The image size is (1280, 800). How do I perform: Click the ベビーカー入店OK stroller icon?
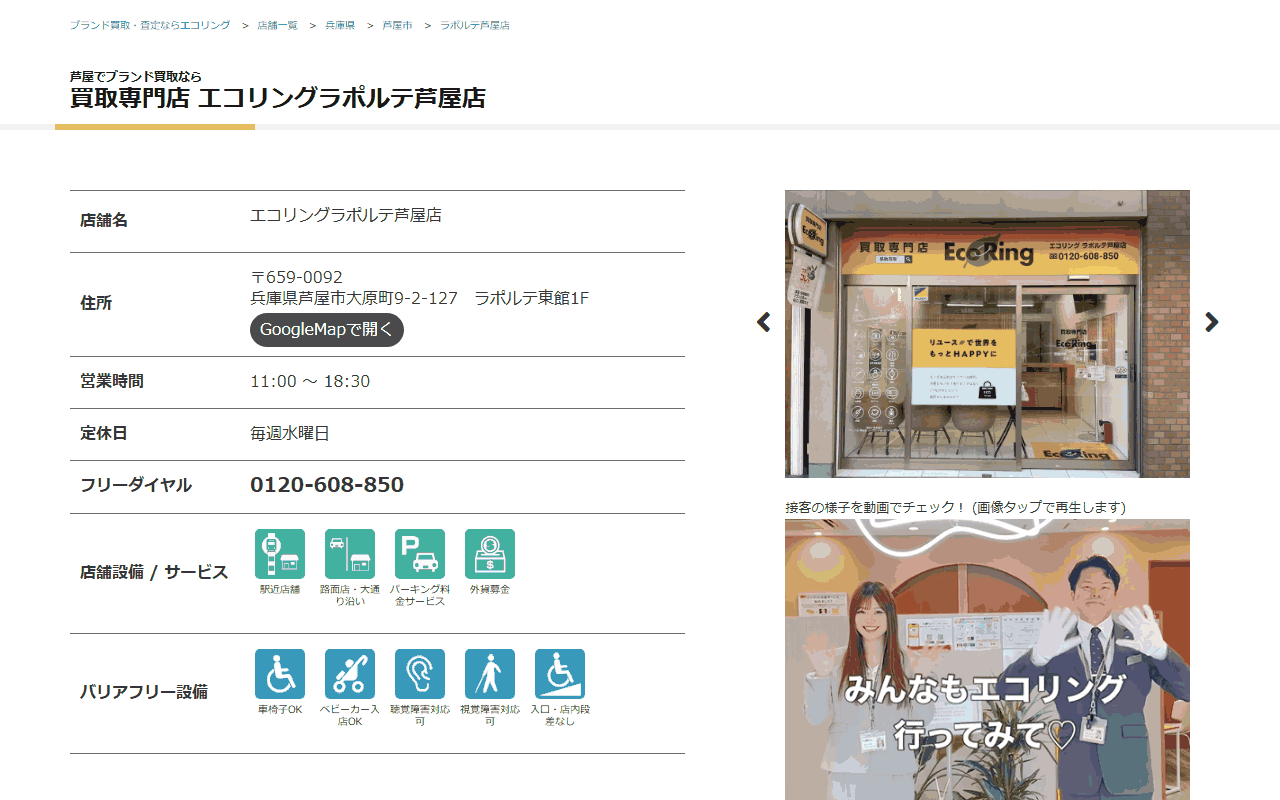(x=350, y=674)
